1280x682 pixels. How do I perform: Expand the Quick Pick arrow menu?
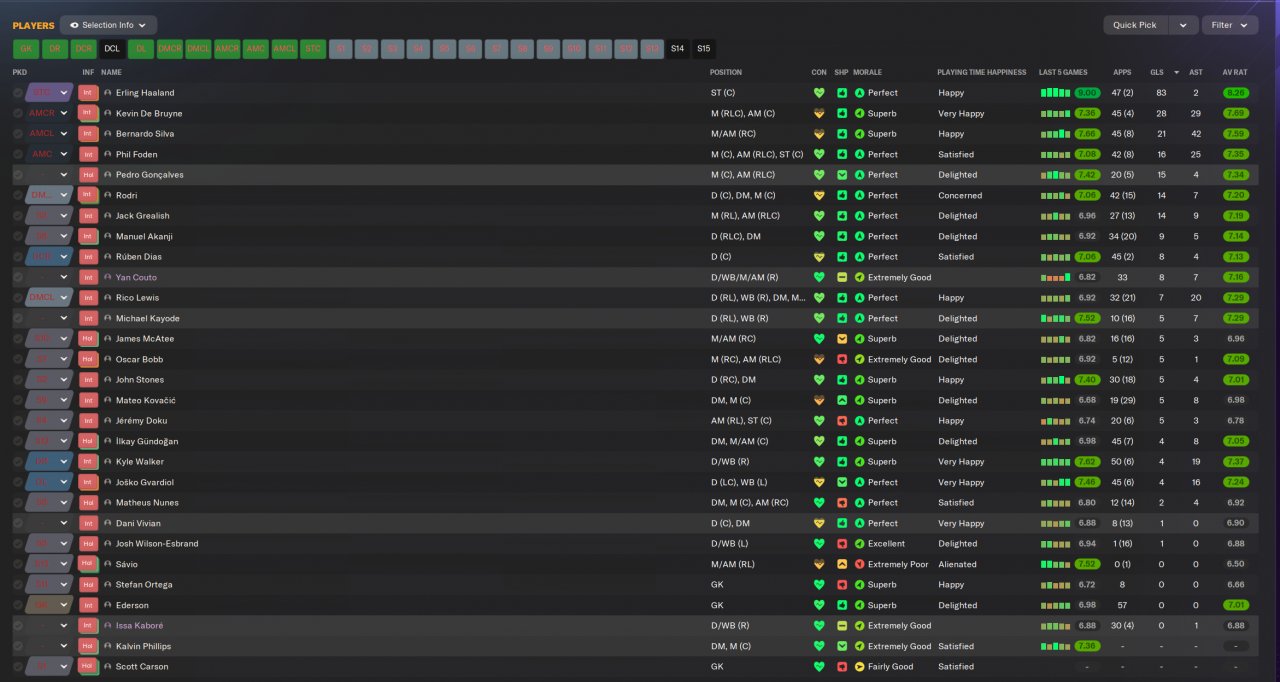pyautogui.click(x=1183, y=25)
